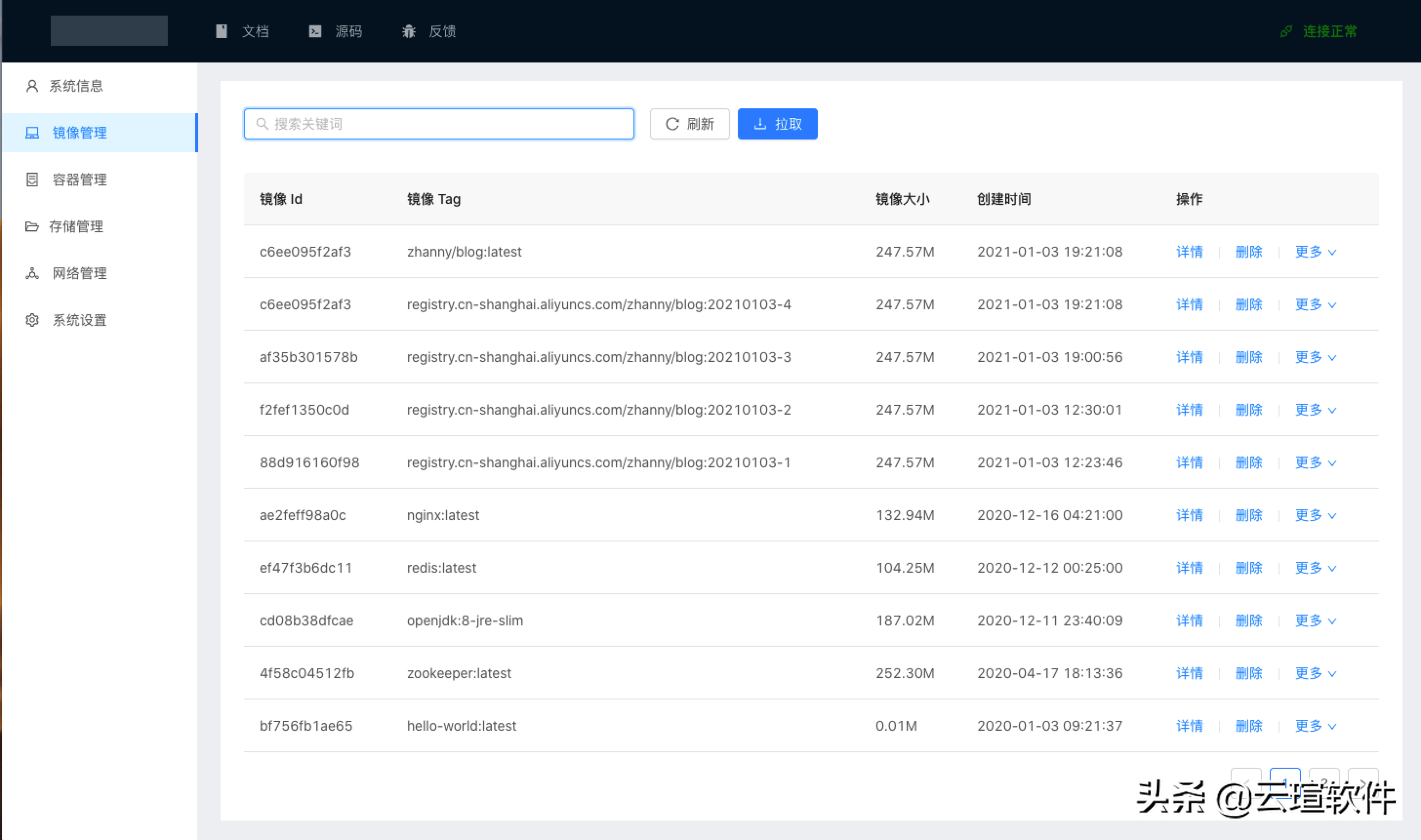
Task: Expand 更多 for redis:latest
Action: (1316, 568)
